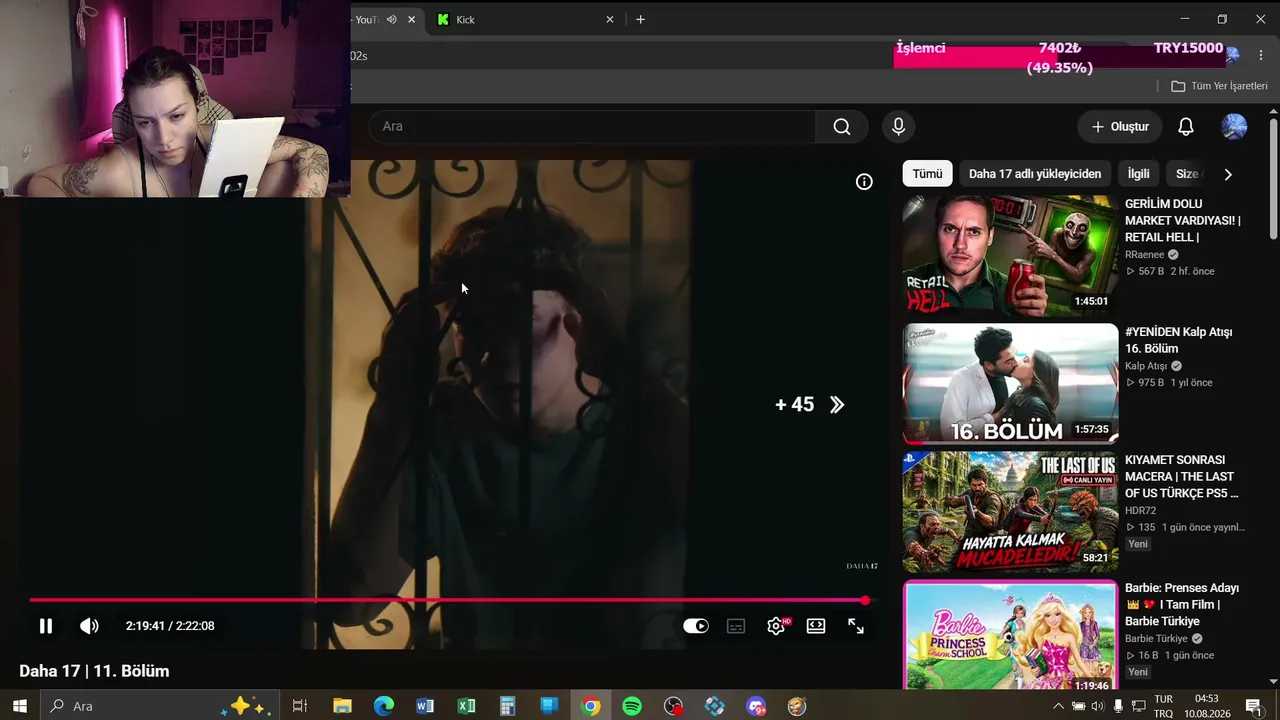Click the YouTube search magnifier button

pyautogui.click(x=842, y=127)
